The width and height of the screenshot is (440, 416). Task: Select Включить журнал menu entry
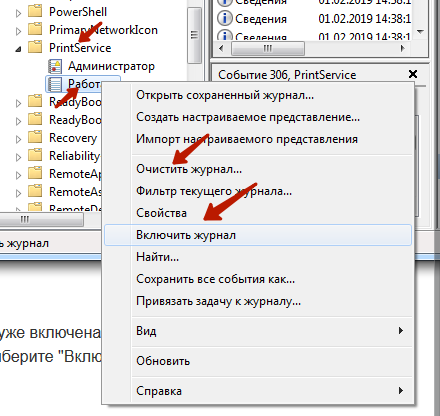(258, 235)
